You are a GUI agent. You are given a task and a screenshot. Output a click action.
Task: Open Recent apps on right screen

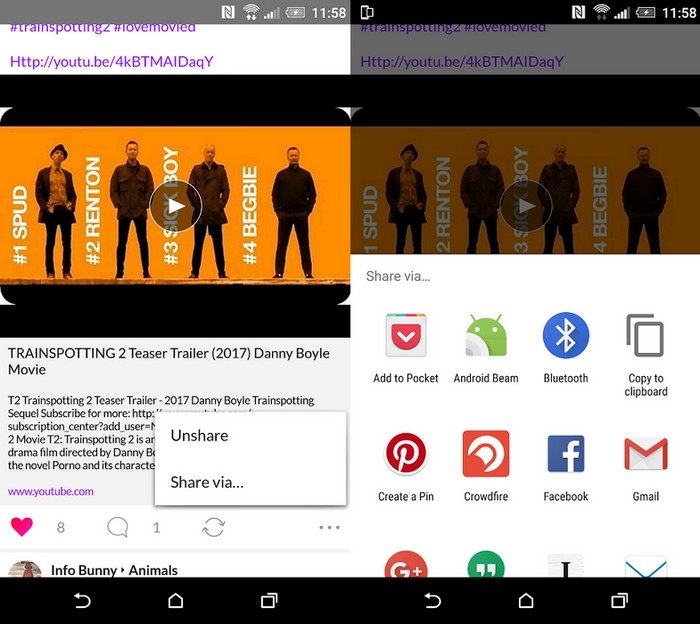(620, 600)
